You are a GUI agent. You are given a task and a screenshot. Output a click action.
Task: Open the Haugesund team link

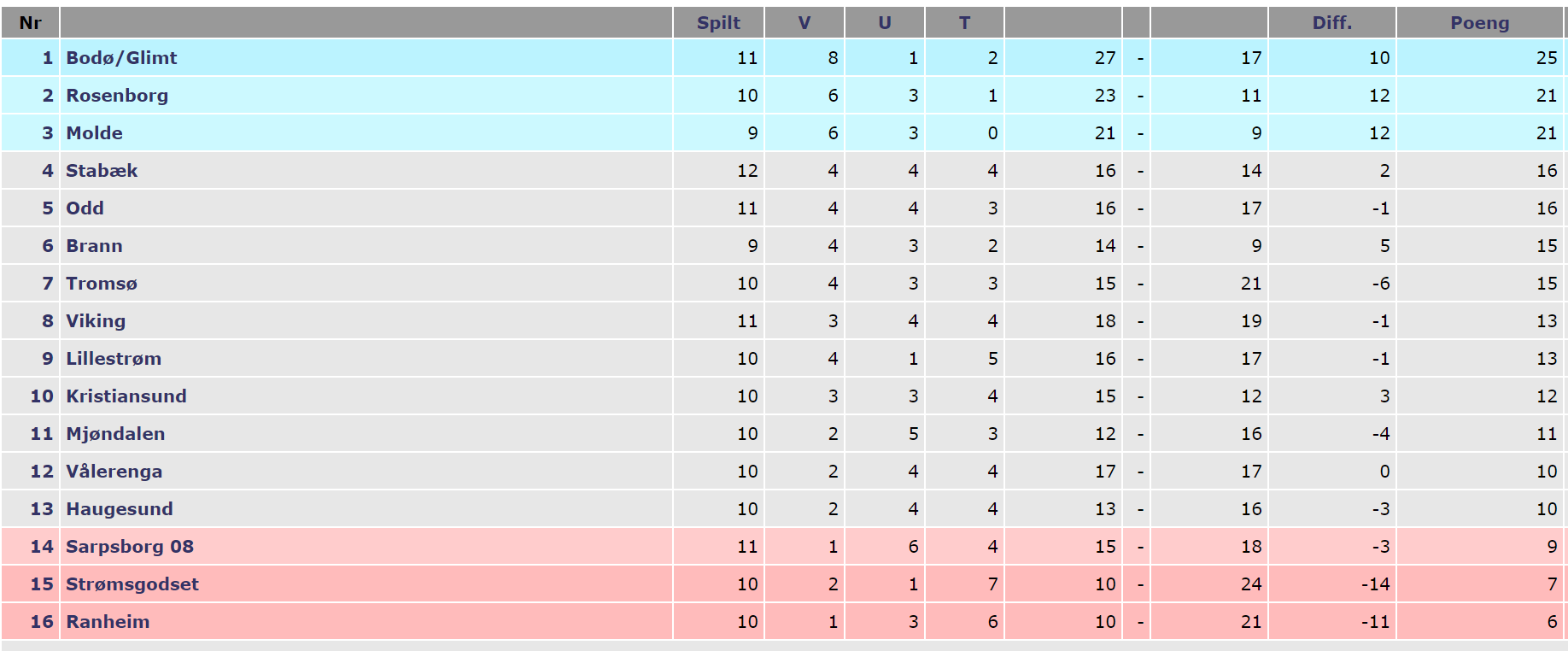pyautogui.click(x=120, y=509)
